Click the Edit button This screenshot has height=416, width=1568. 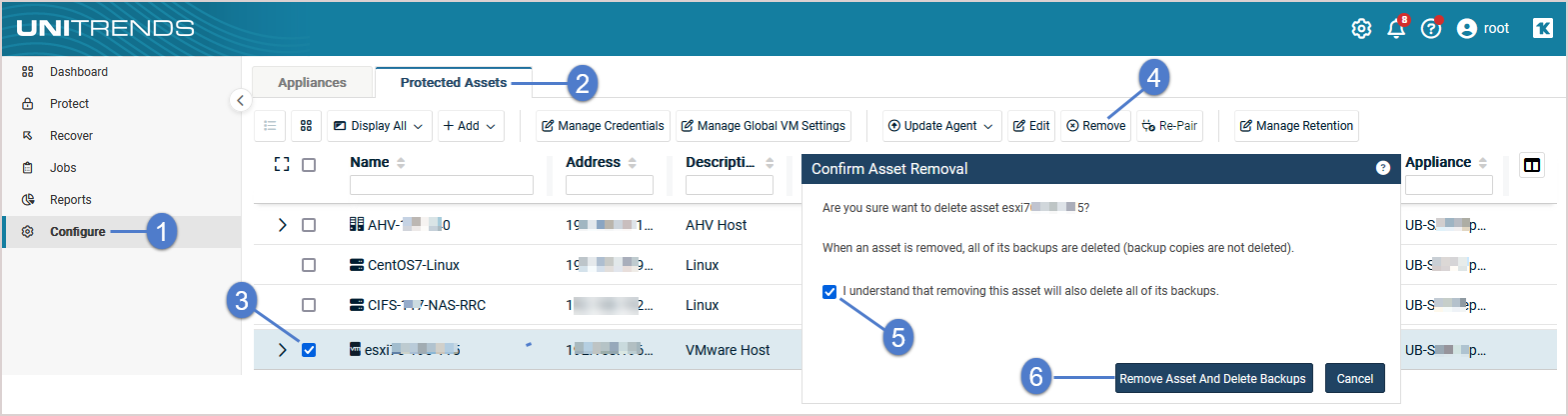click(1031, 126)
